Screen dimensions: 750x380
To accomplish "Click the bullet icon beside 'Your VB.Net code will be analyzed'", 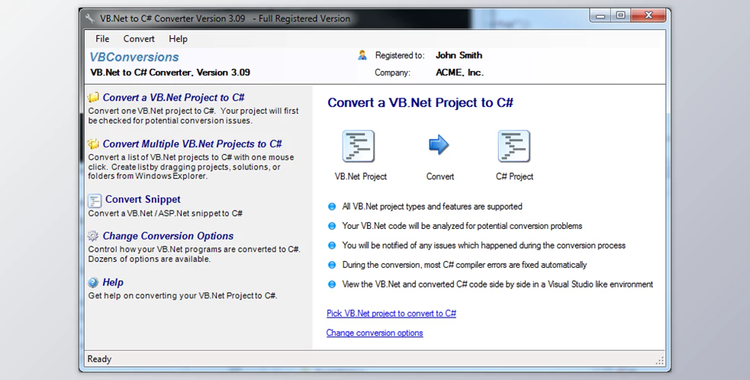I will [x=331, y=226].
